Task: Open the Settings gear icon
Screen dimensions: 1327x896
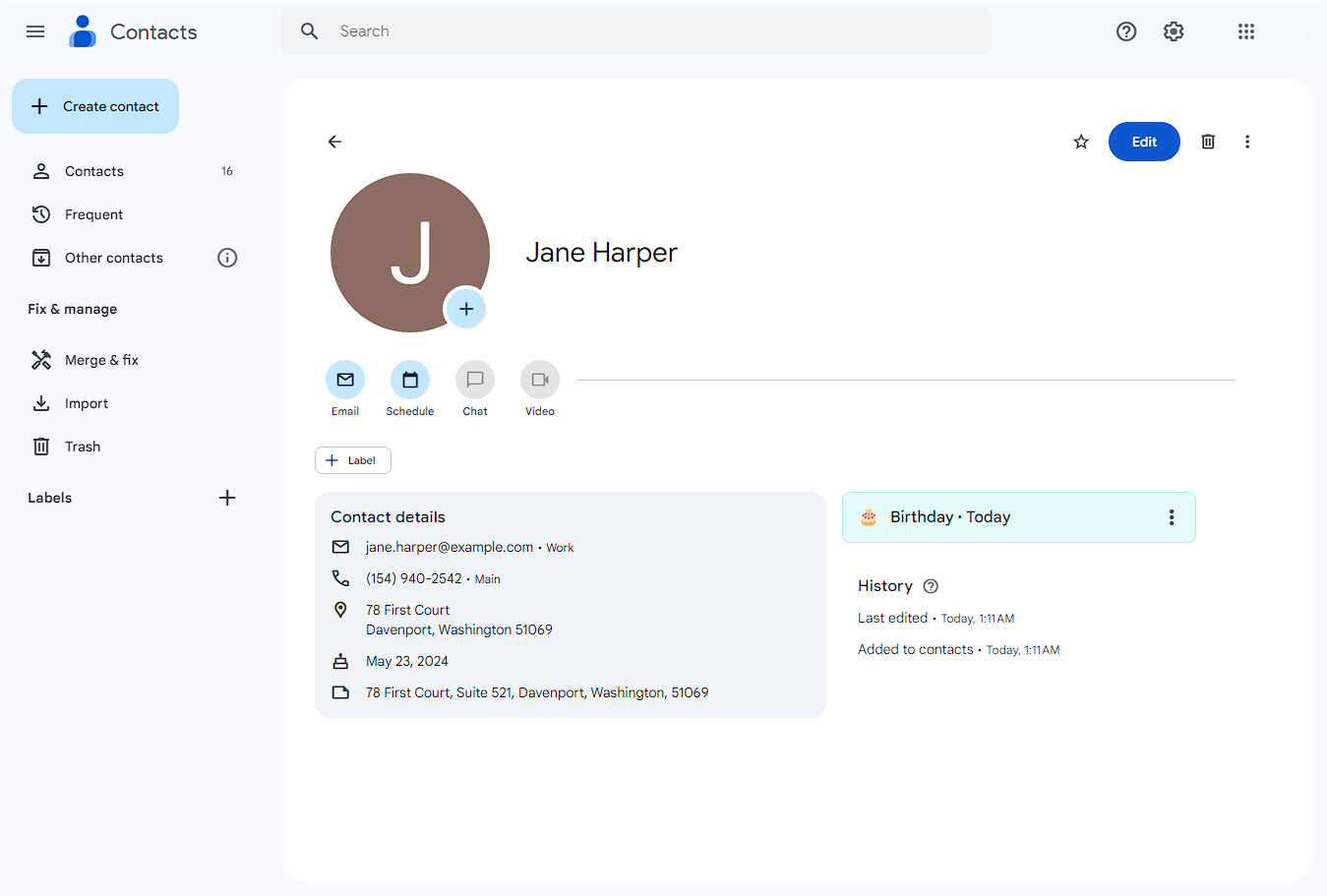Action: (1174, 31)
